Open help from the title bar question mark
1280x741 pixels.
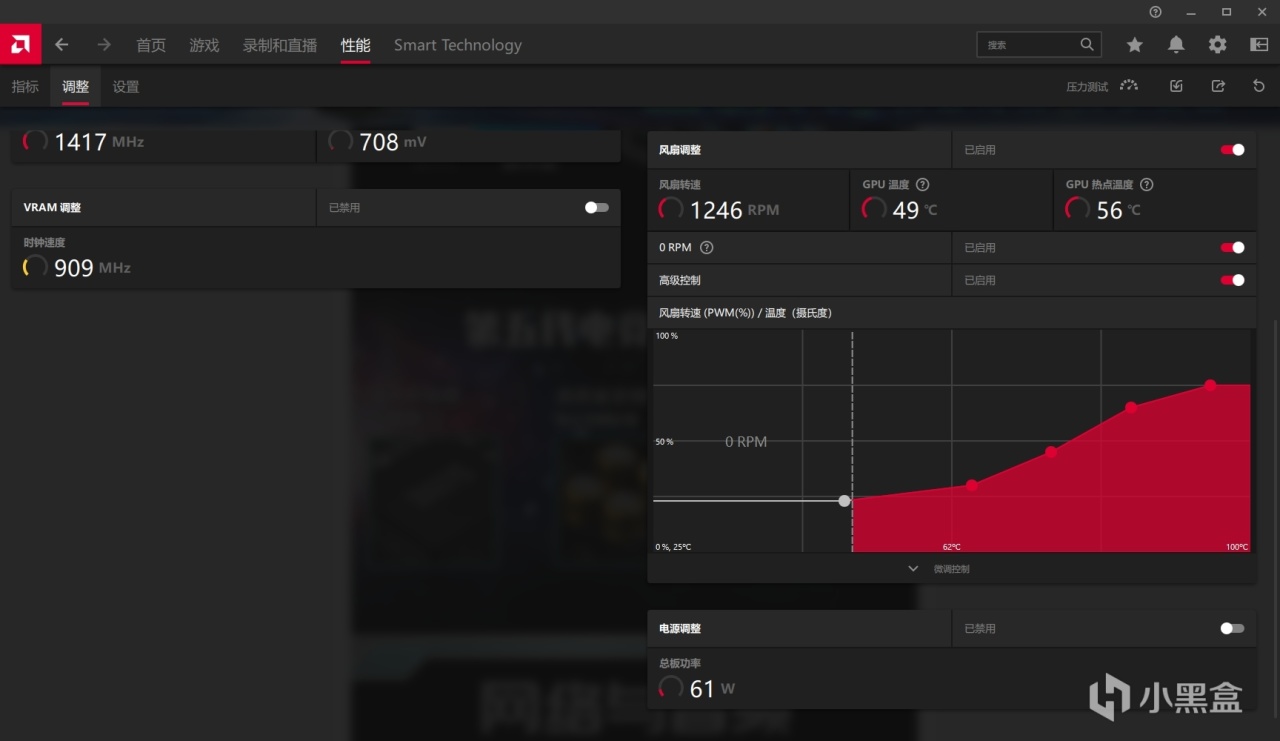coord(1155,12)
